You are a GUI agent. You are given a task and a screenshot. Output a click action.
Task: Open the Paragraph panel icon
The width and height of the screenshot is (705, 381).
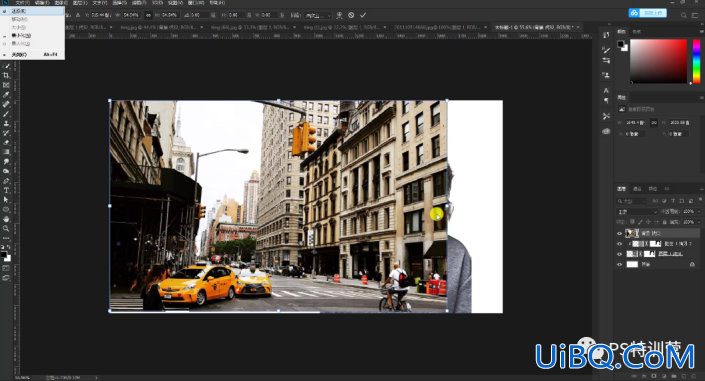[606, 101]
